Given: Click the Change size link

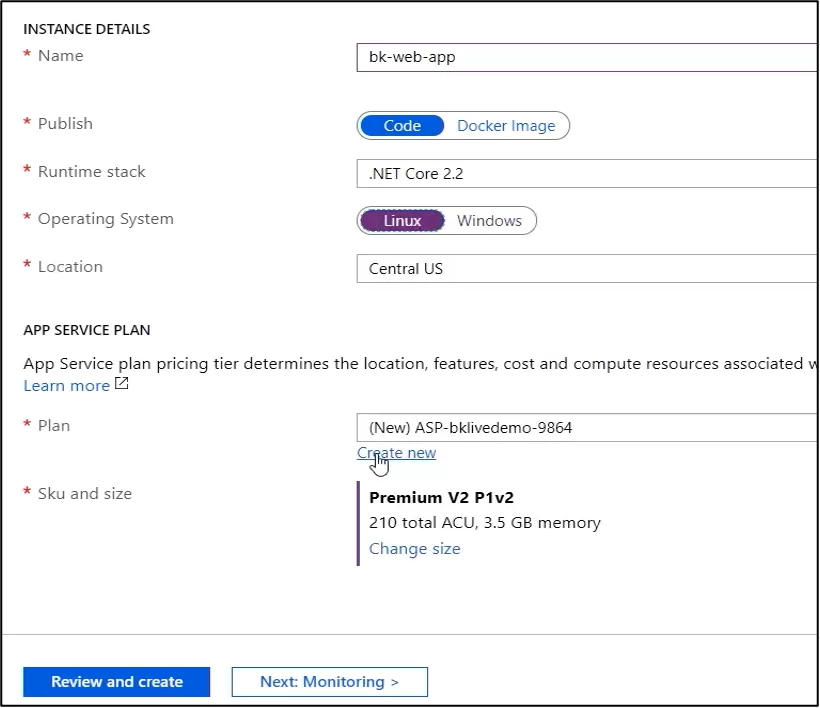Looking at the screenshot, I should (415, 549).
